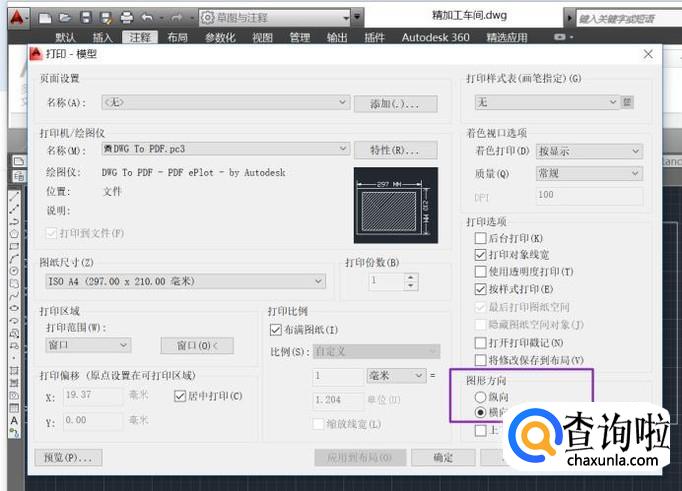Click the Save As icon
This screenshot has height=491, width=682.
coord(106,18)
